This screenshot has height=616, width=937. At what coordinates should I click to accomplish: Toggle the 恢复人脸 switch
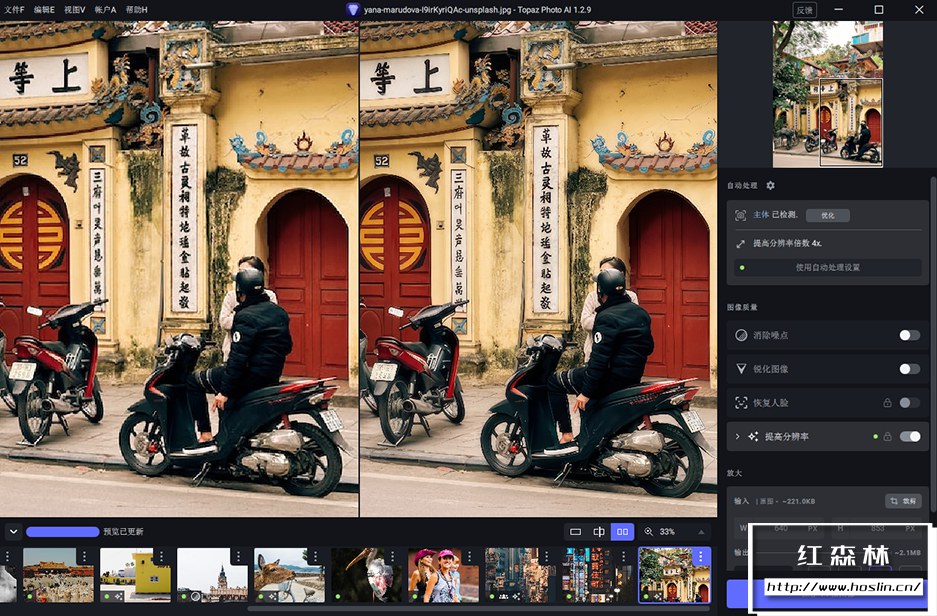pyautogui.click(x=910, y=403)
